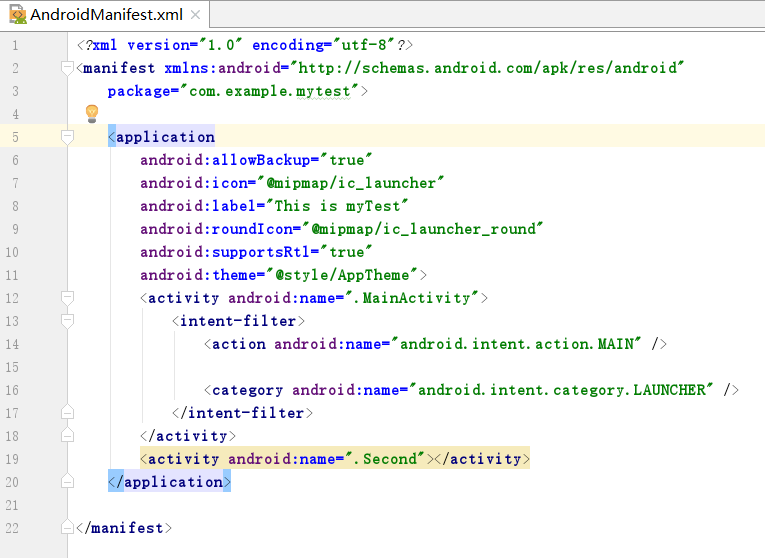Open the yellow lightbulb quick-fix icon
The height and width of the screenshot is (558, 765).
[x=92, y=114]
